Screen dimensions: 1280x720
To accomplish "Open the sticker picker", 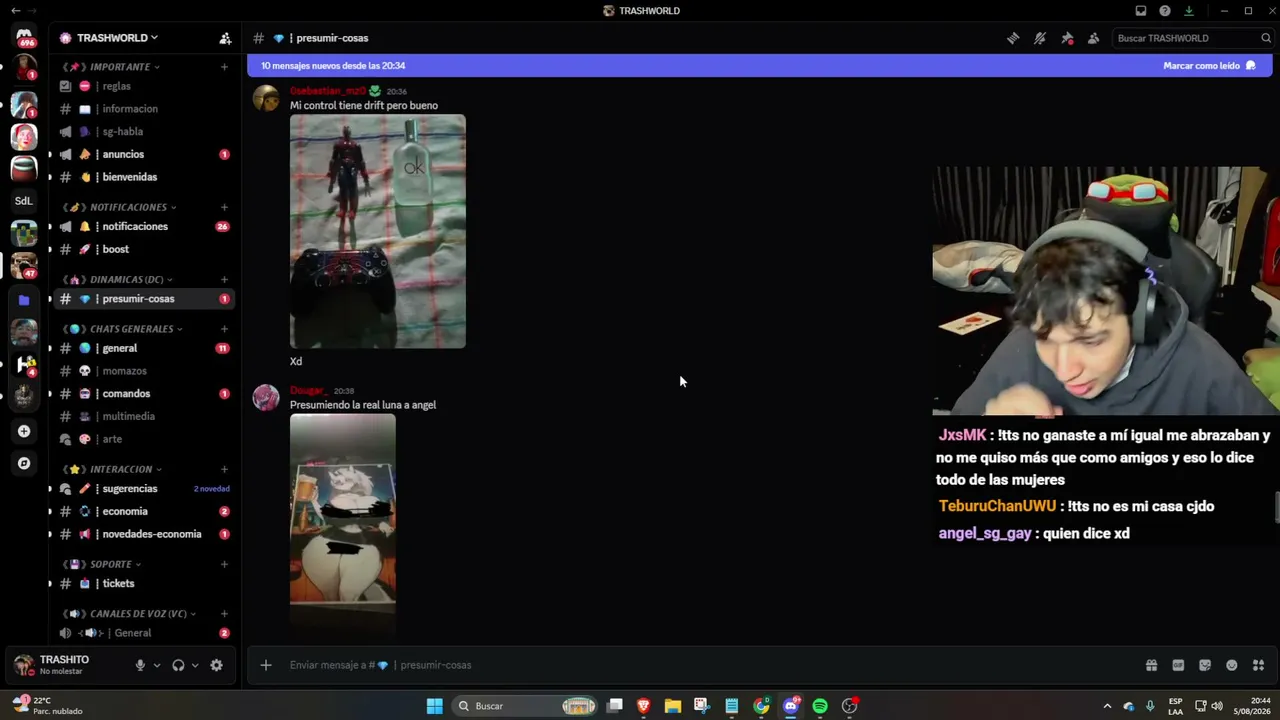I will click(1205, 665).
